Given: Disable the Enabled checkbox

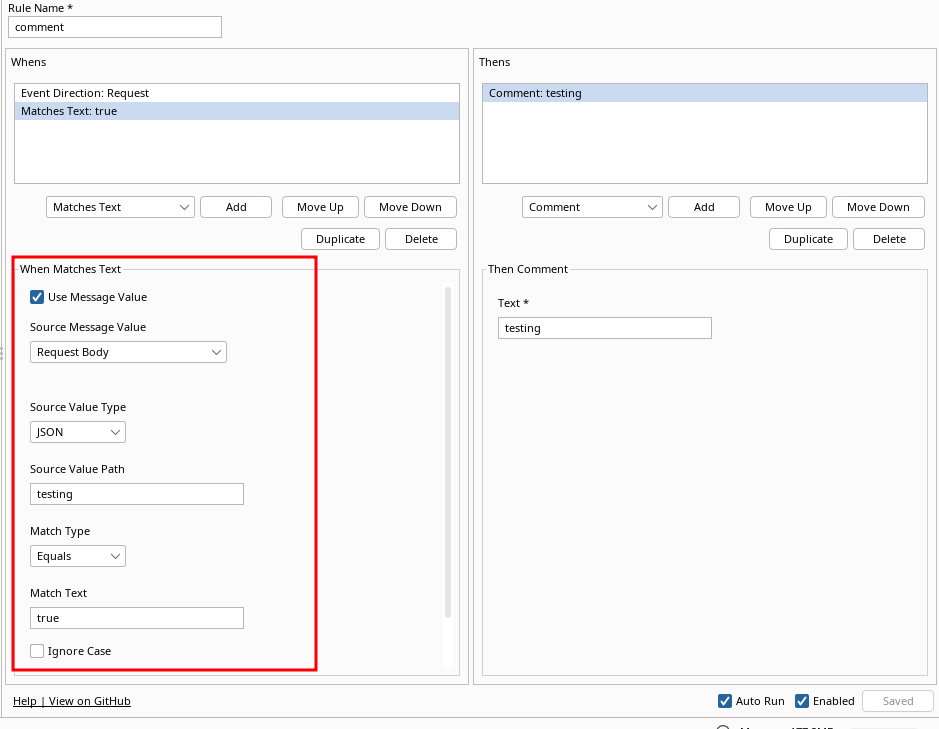Looking at the screenshot, I should 801,701.
